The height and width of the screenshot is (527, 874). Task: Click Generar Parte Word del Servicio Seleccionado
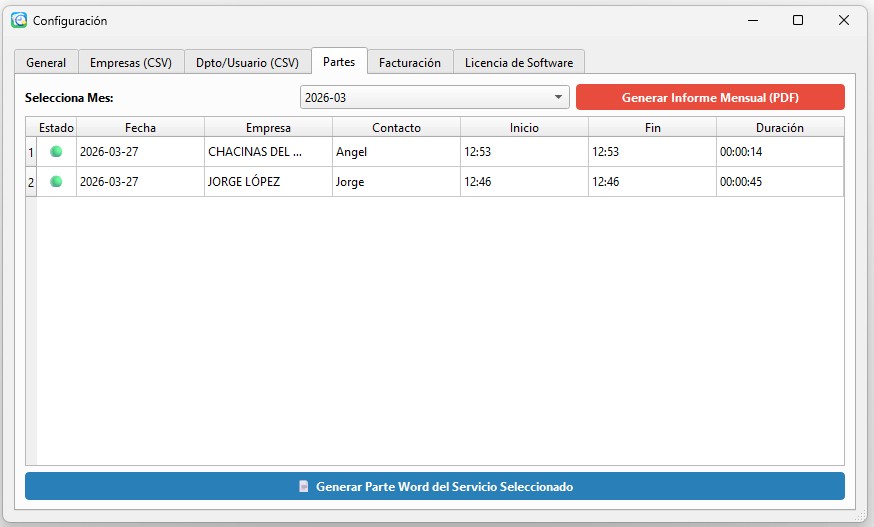click(435, 486)
